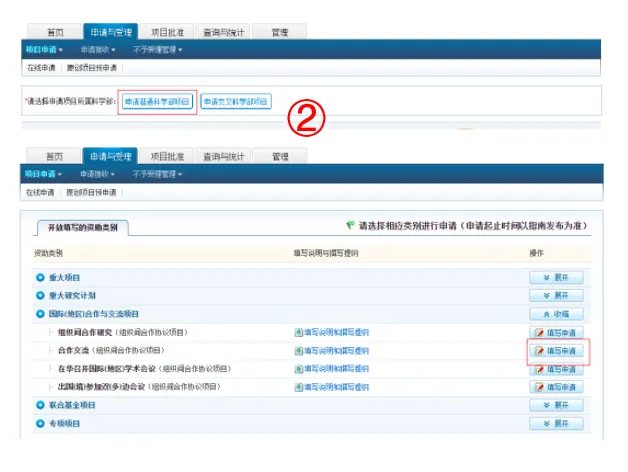Click pencil icon in 出国(境)参加双(多)边会议 填写申请 button
The image size is (628, 472).
click(539, 387)
